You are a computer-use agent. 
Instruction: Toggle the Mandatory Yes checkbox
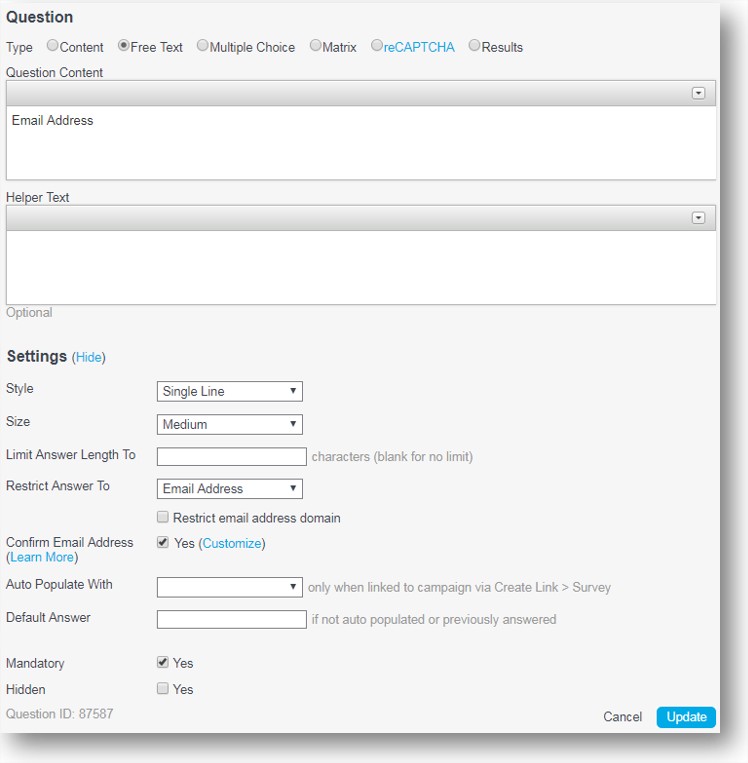click(163, 662)
